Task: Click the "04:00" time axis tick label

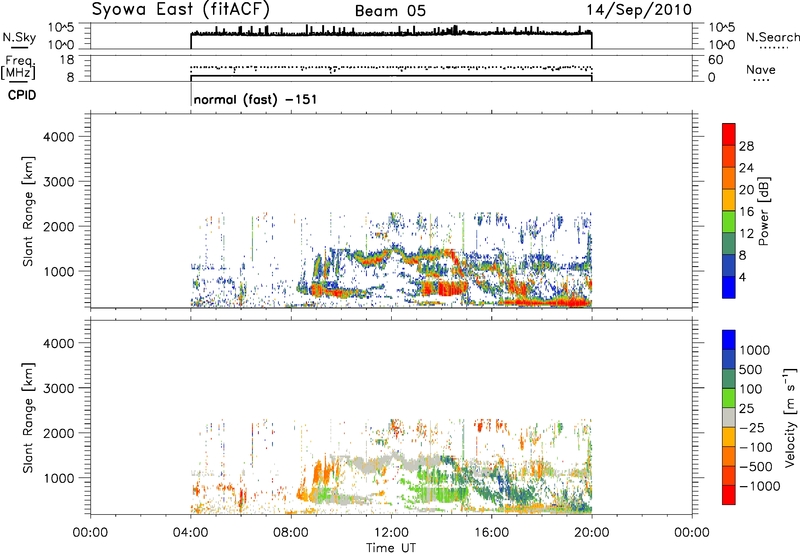Action: 190,533
